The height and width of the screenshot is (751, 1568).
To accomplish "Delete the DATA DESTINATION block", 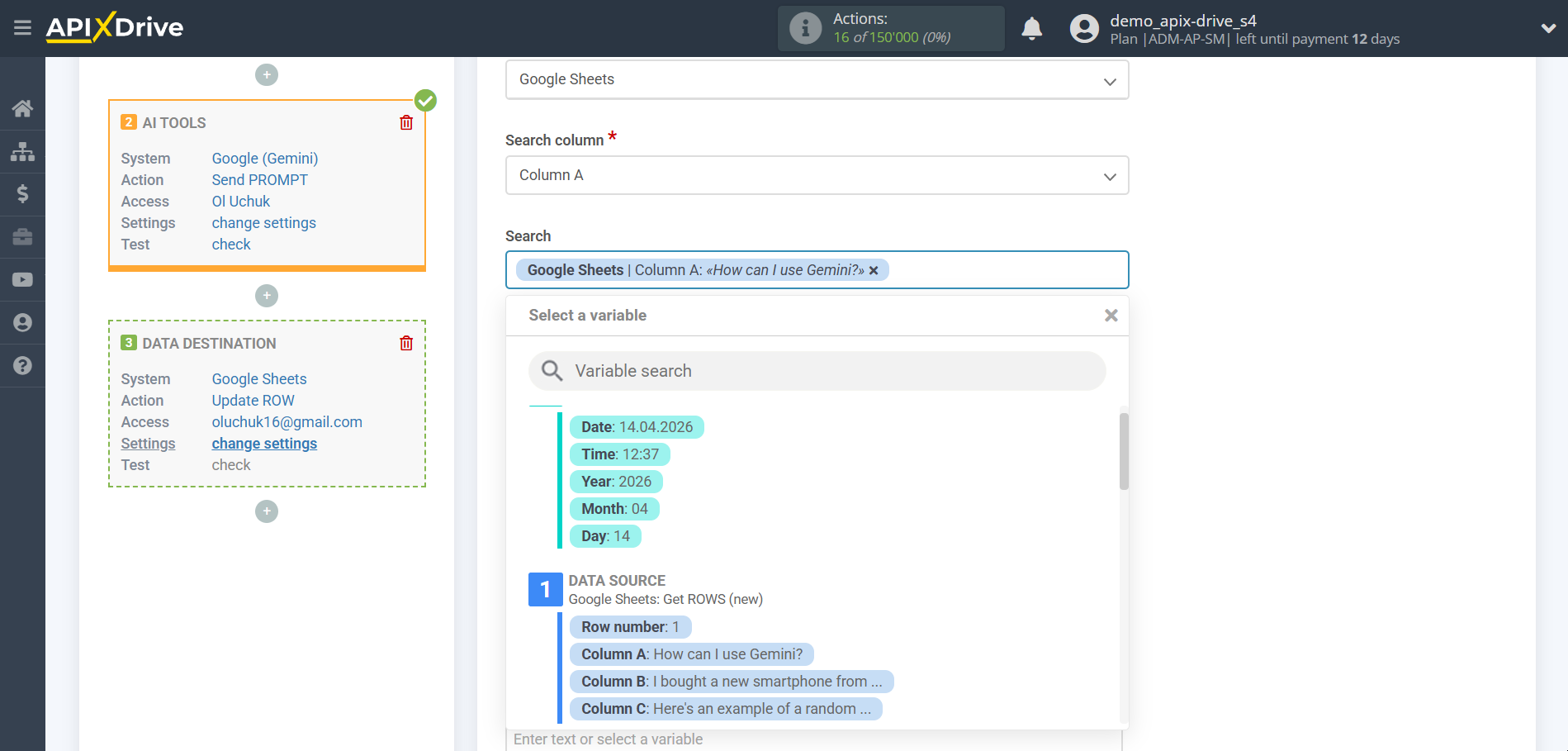I will [x=406, y=344].
